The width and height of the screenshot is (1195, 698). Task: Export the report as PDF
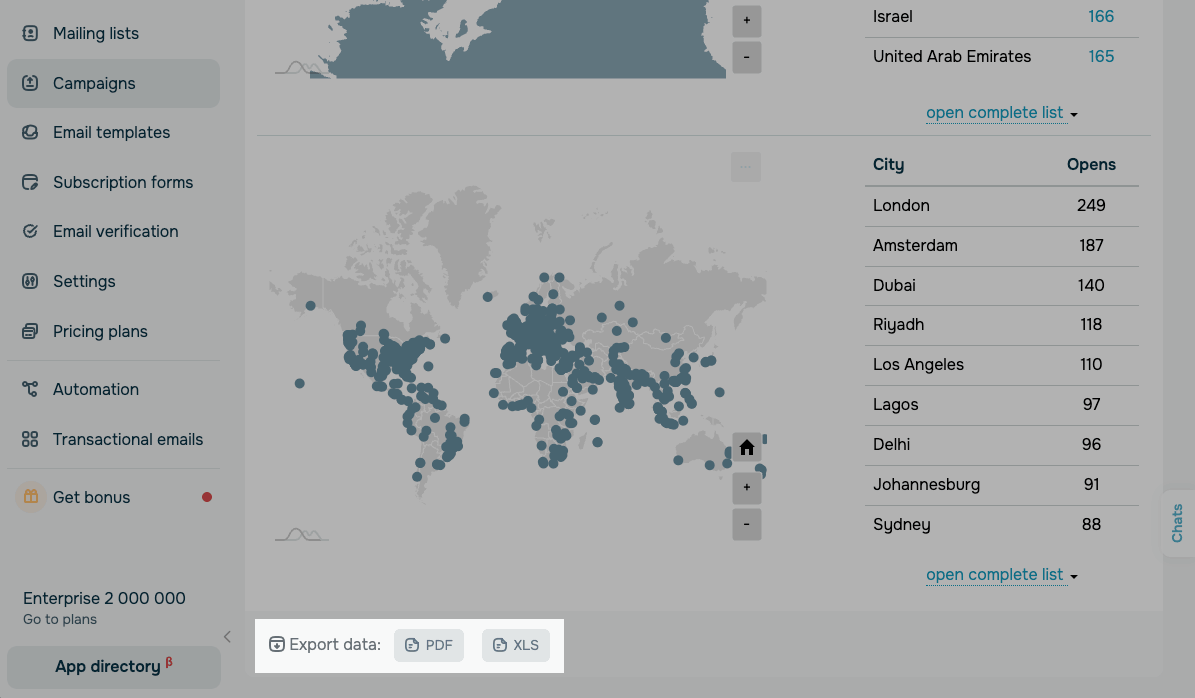[429, 645]
